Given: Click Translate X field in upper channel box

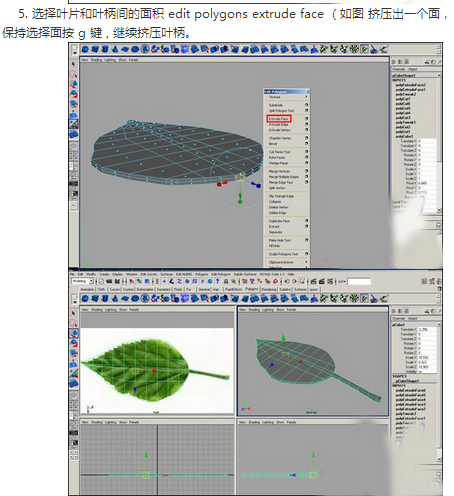Looking at the screenshot, I should coord(426,141).
